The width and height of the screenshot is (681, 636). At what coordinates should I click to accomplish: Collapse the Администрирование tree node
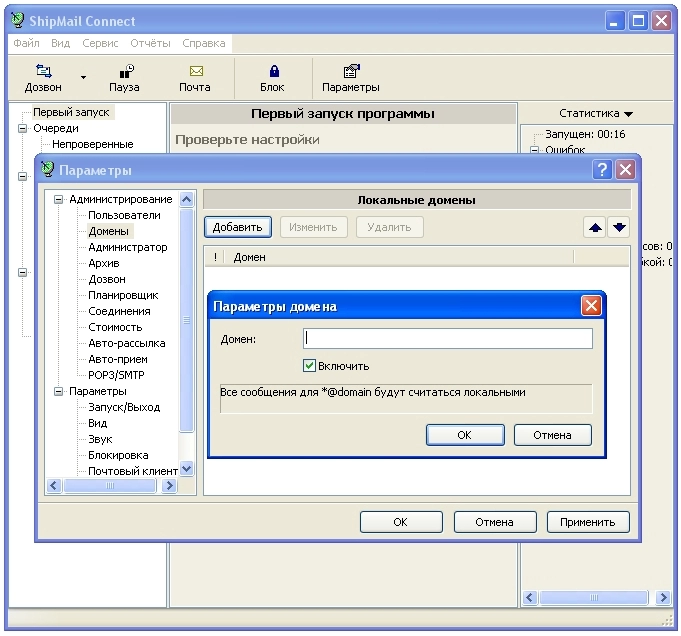coord(58,200)
